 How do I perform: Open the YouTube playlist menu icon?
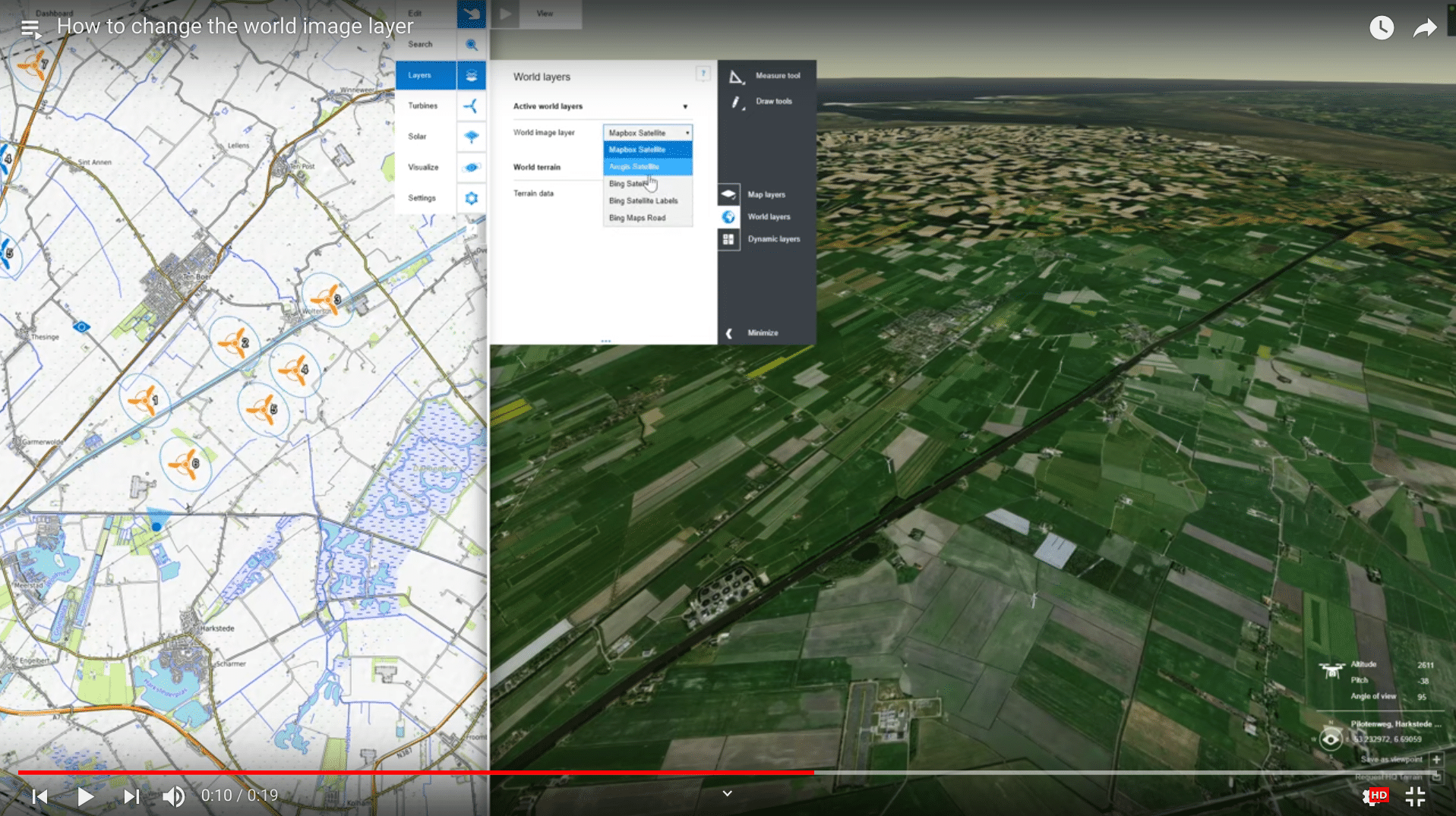[30, 29]
